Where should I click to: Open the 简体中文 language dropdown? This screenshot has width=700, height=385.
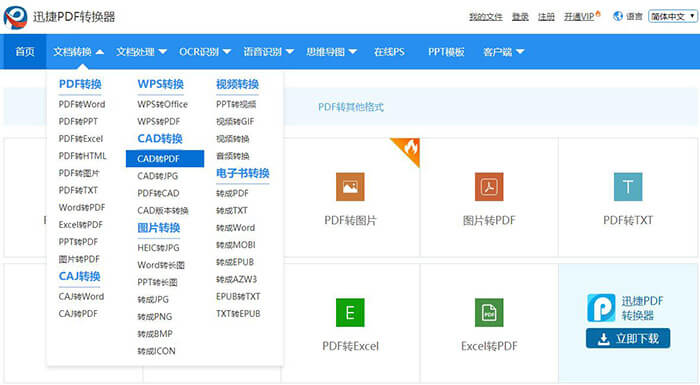pos(673,17)
